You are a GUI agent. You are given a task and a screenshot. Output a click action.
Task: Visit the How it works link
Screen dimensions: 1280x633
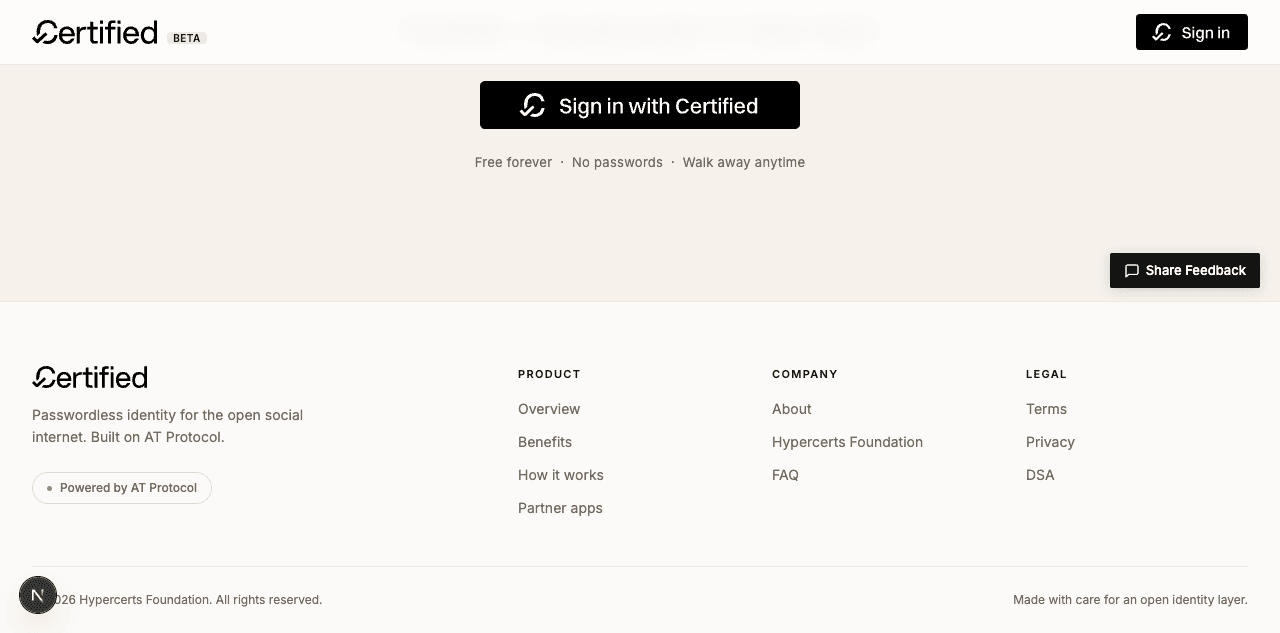561,475
